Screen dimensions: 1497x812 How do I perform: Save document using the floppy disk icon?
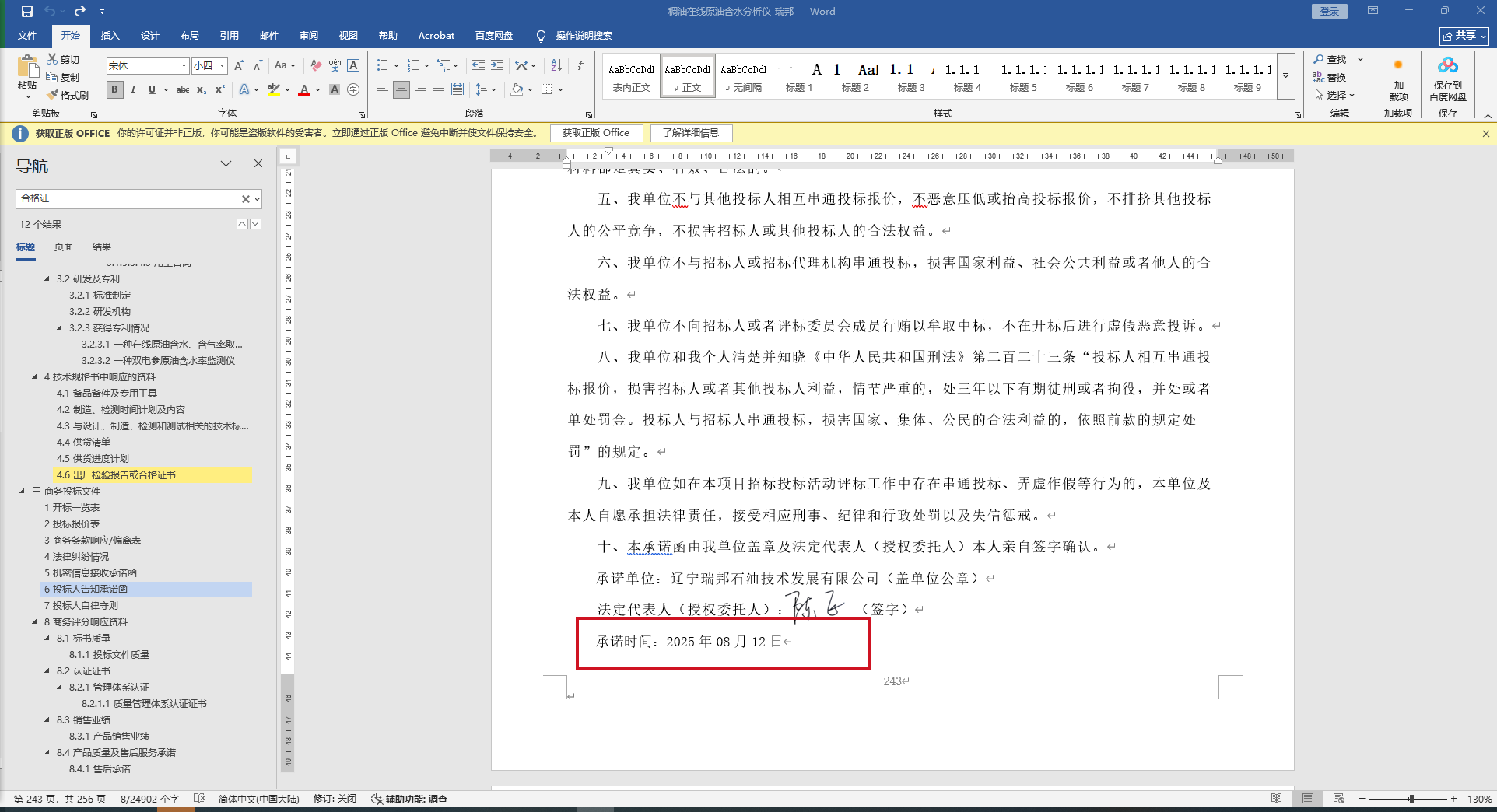point(27,12)
